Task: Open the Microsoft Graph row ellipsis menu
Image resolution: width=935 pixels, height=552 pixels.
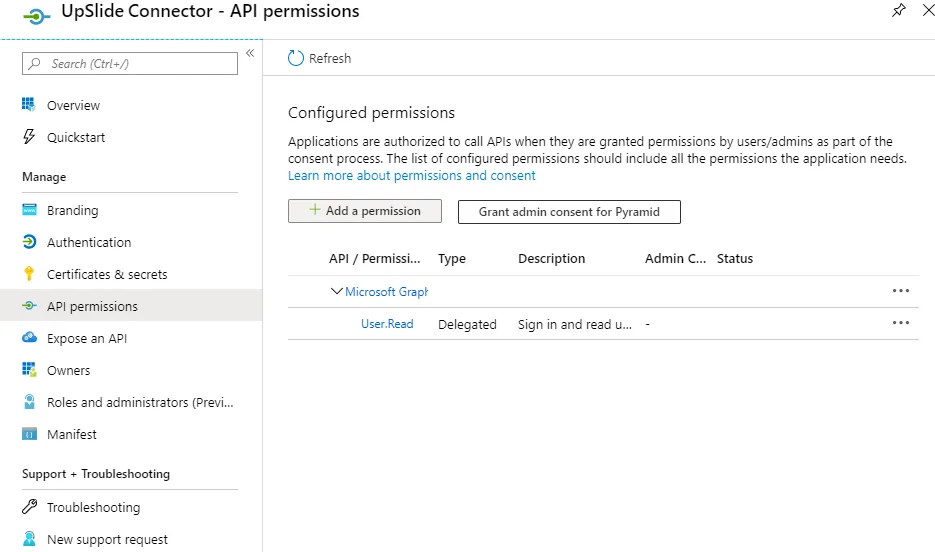Action: (x=900, y=291)
